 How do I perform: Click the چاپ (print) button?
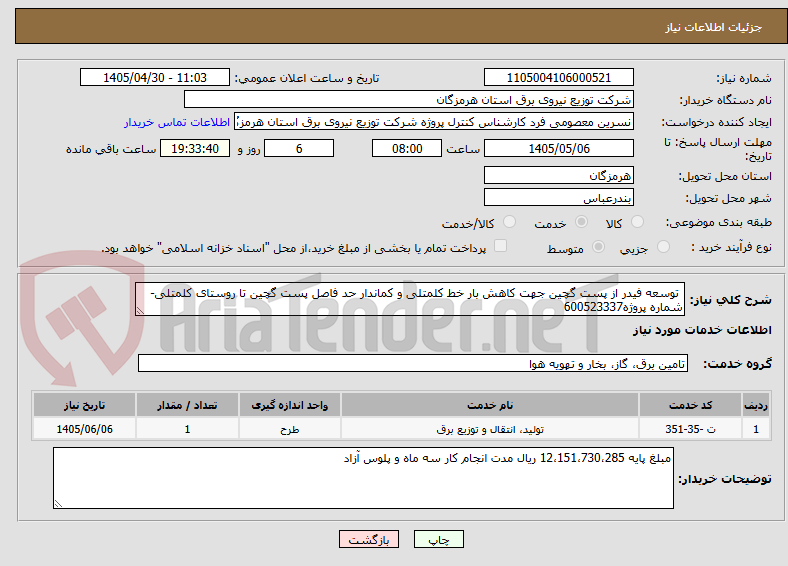point(438,539)
